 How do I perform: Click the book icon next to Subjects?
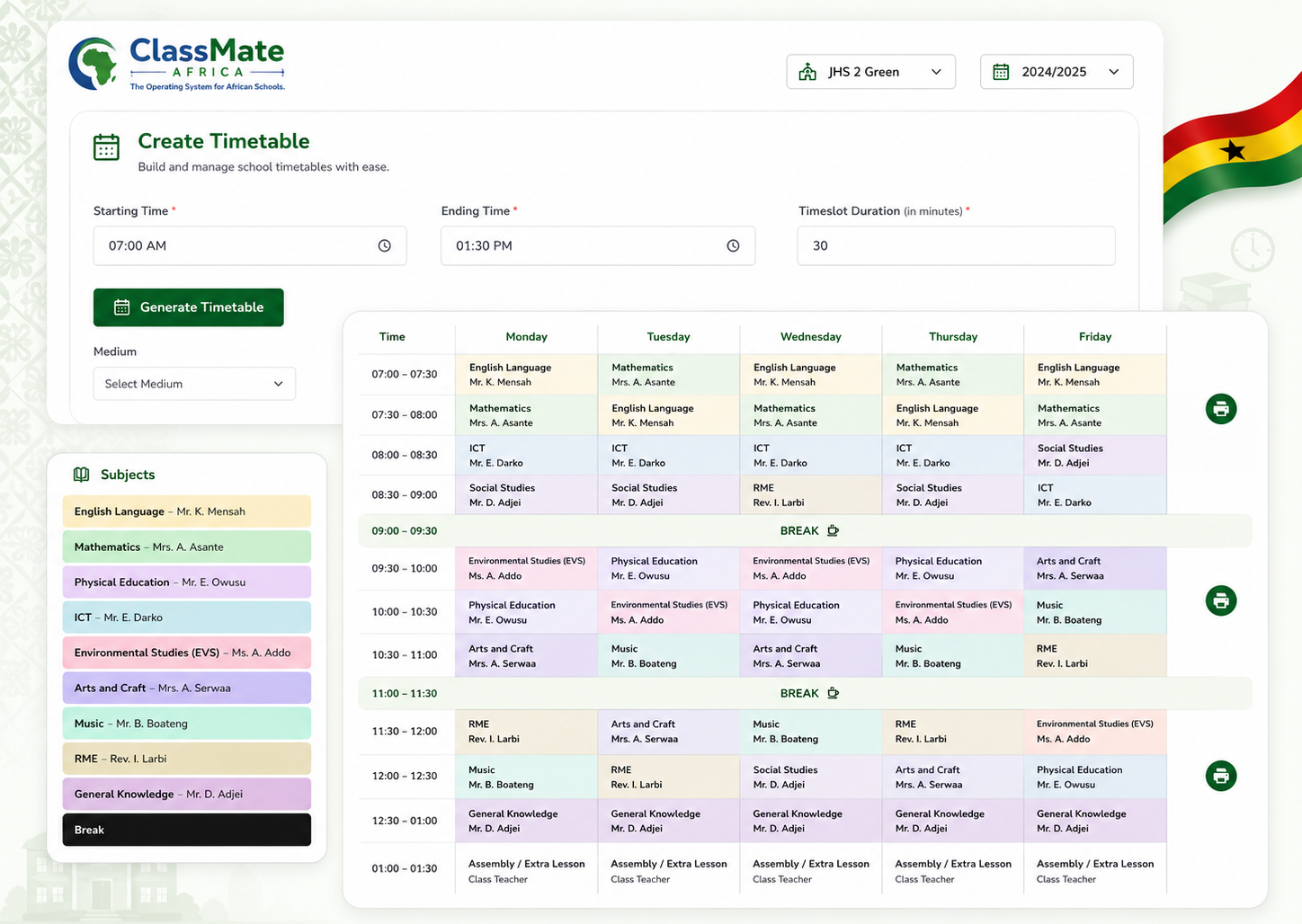81,475
